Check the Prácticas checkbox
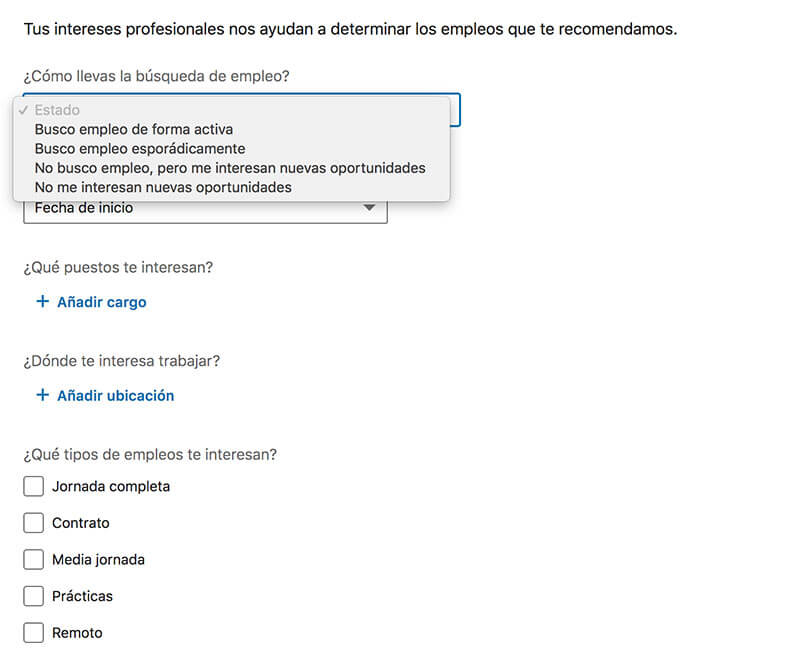 tap(33, 596)
